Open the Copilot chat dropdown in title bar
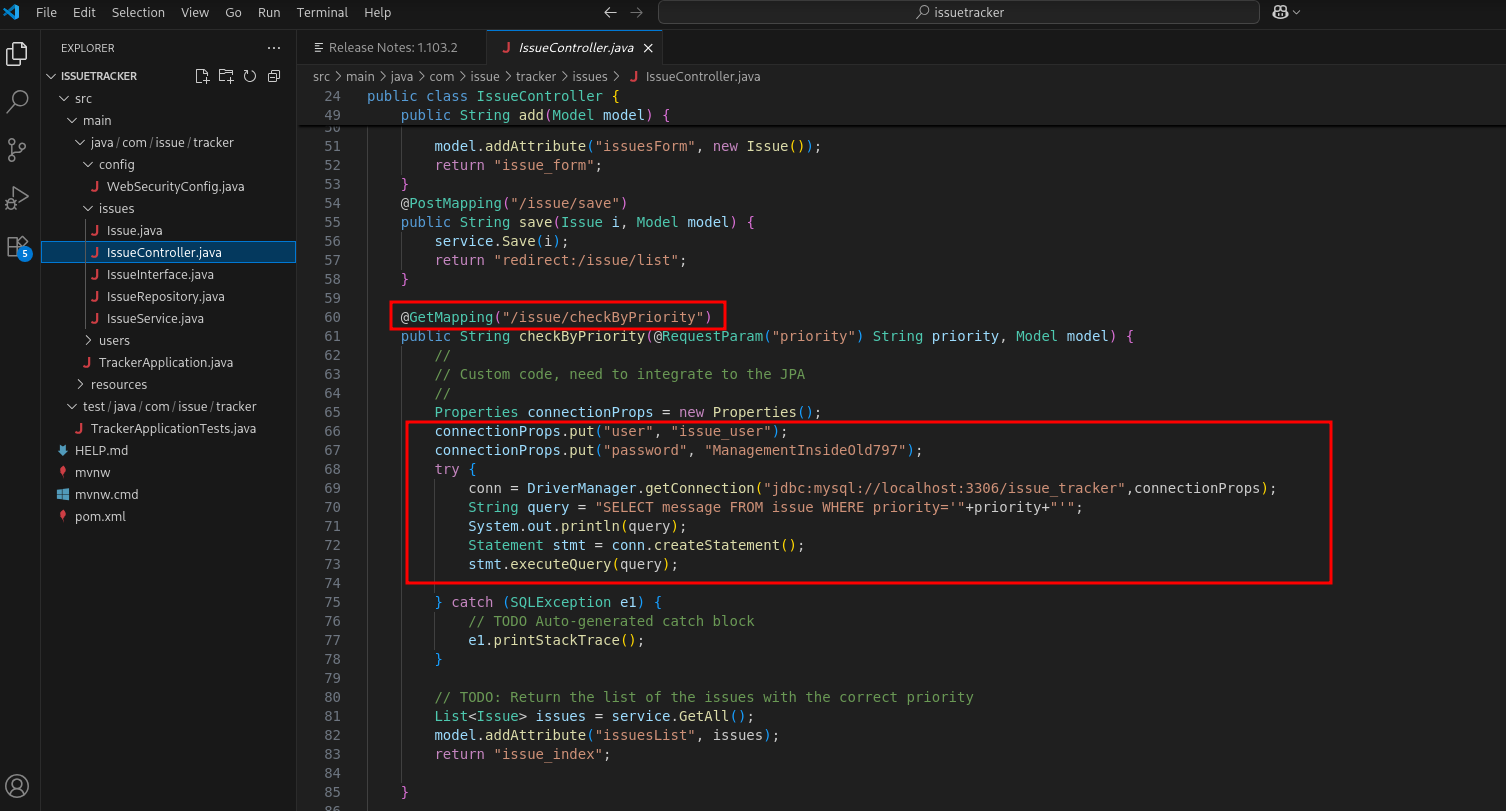Viewport: 1506px width, 811px height. 1297,13
